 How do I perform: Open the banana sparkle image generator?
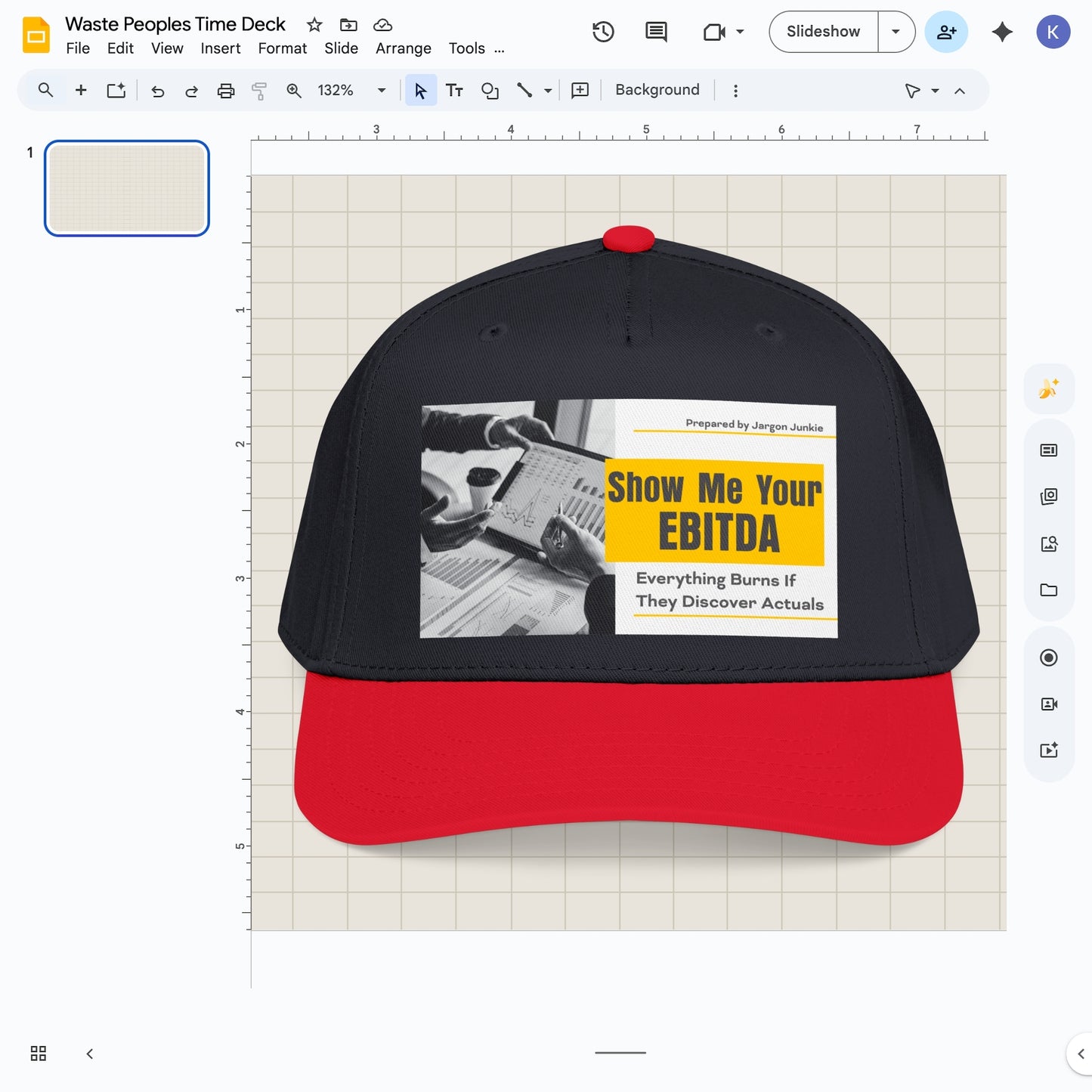tap(1049, 389)
